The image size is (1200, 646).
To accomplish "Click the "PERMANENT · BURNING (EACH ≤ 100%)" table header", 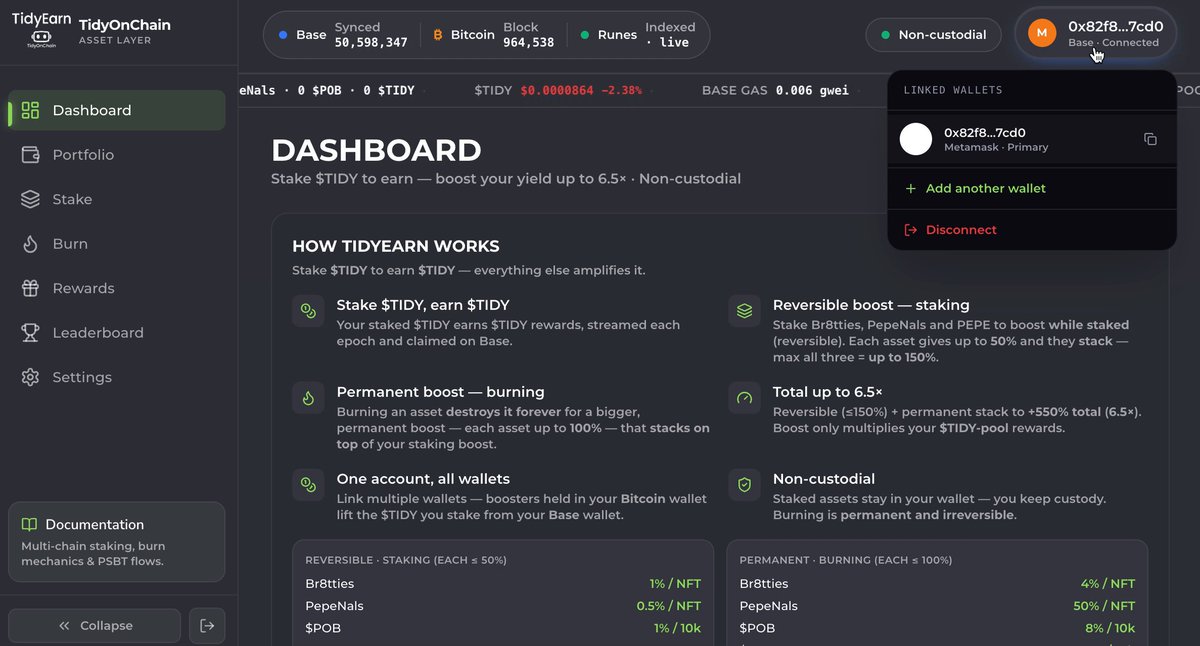I will 846,560.
